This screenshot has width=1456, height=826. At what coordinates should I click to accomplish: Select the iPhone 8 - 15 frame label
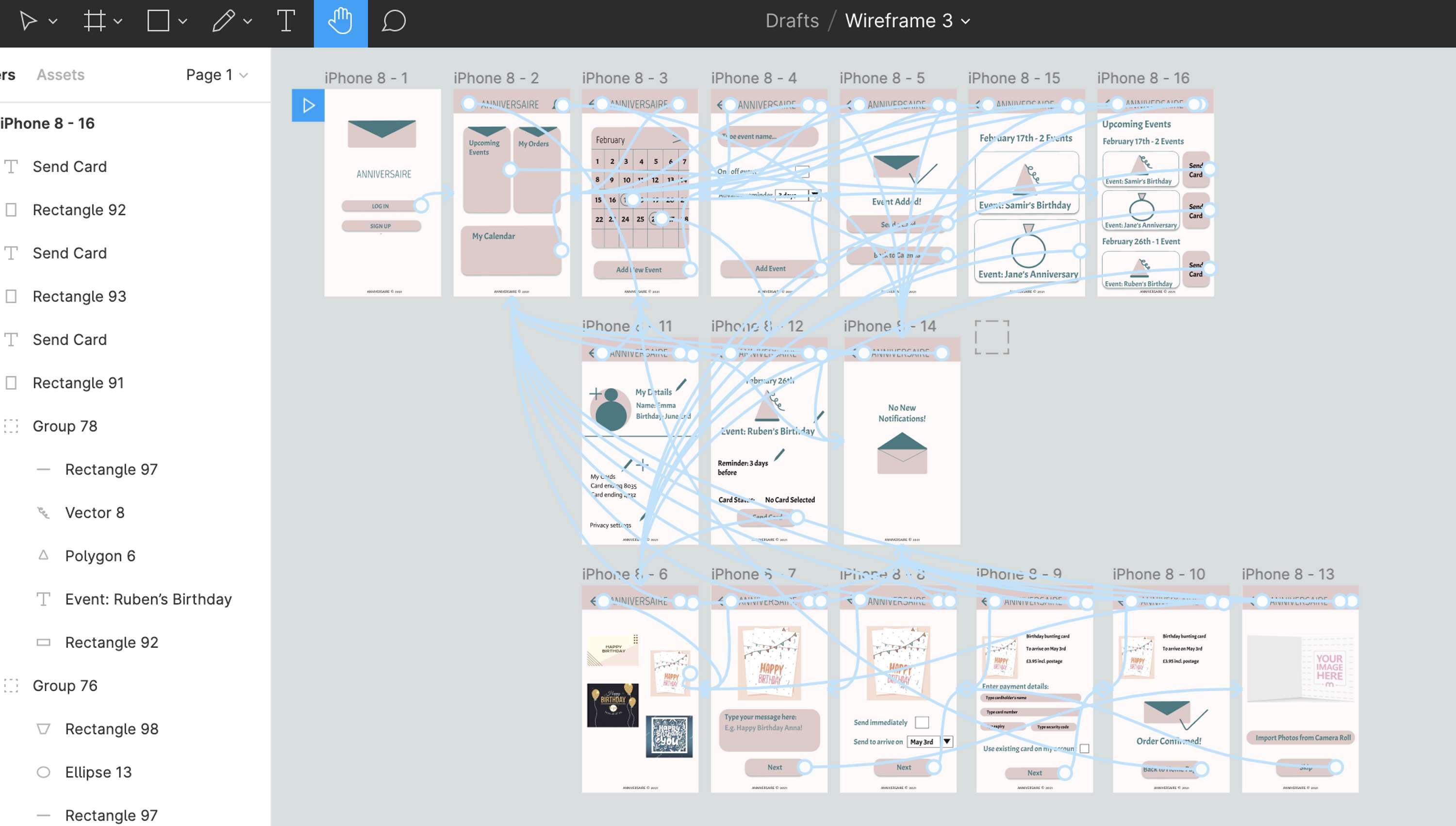point(1014,78)
